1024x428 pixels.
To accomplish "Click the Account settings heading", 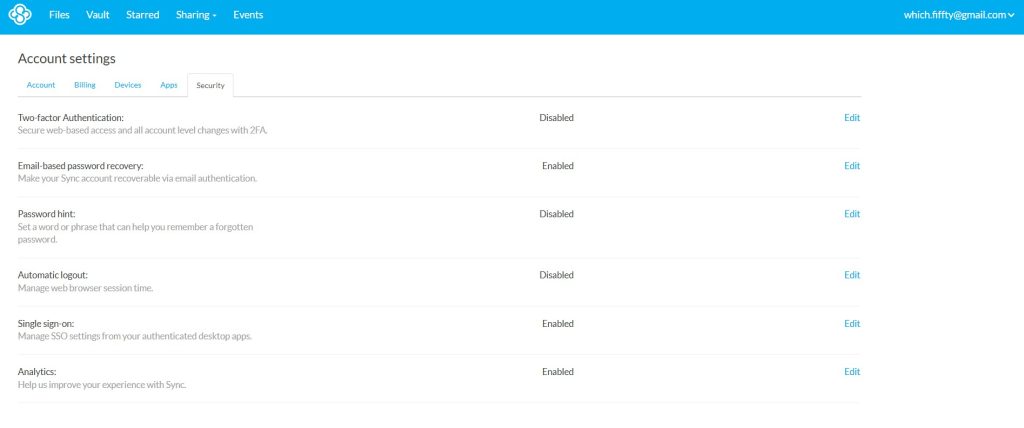I will point(67,58).
